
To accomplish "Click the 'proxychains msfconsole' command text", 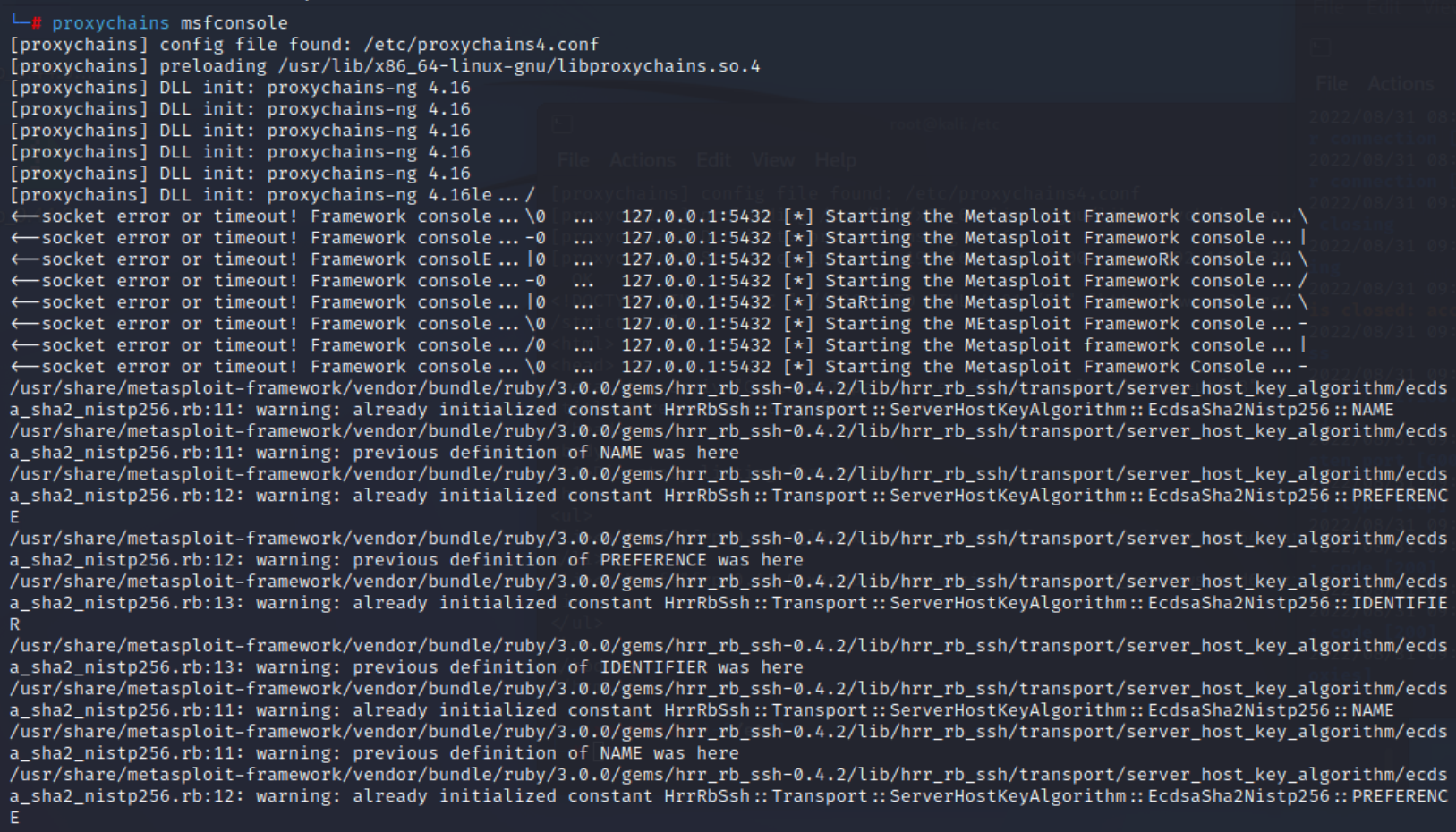I will [x=170, y=23].
